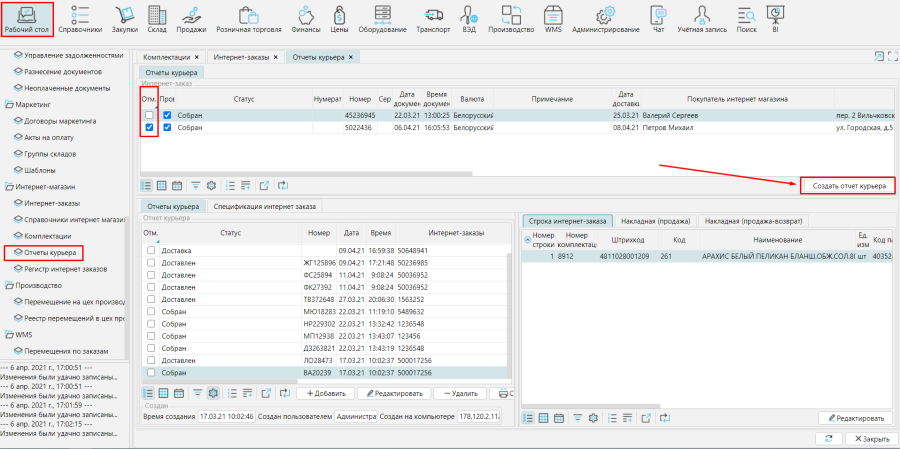This screenshot has height=449, width=900.
Task: Open the BI analytics icon
Action: point(775,18)
